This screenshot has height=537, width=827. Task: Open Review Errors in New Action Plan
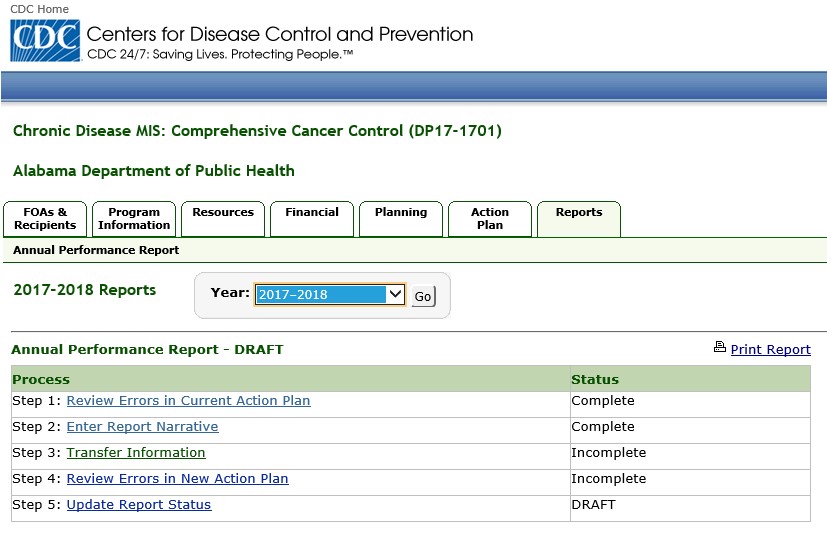pos(177,479)
